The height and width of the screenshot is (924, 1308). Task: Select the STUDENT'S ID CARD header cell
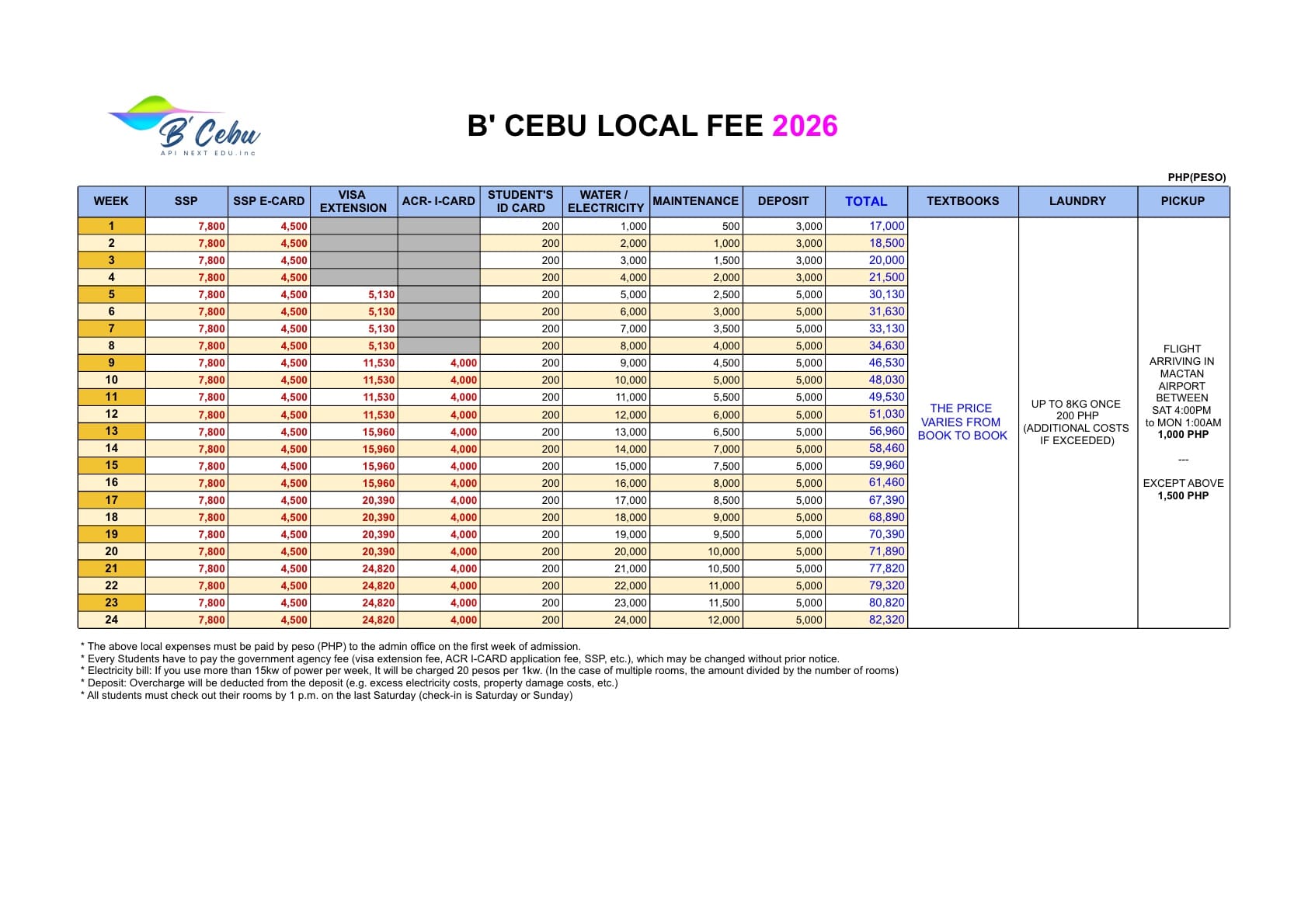(x=520, y=201)
